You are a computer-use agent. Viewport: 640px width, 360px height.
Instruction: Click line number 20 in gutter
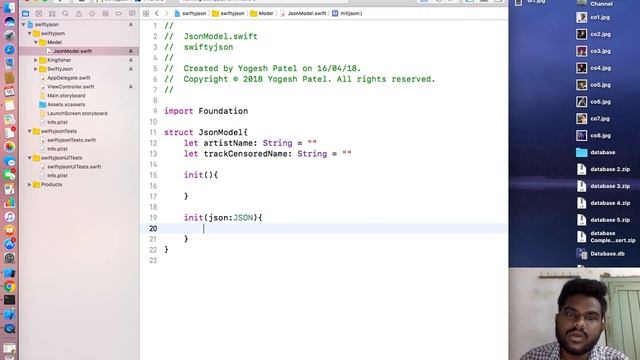click(153, 229)
